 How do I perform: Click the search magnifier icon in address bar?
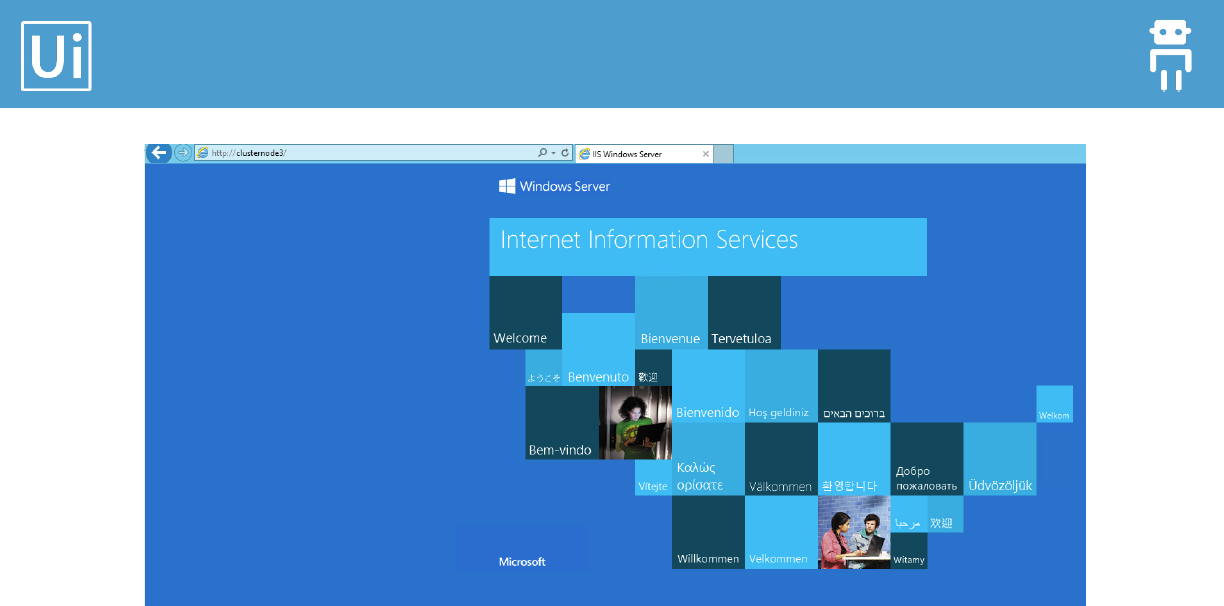[542, 153]
